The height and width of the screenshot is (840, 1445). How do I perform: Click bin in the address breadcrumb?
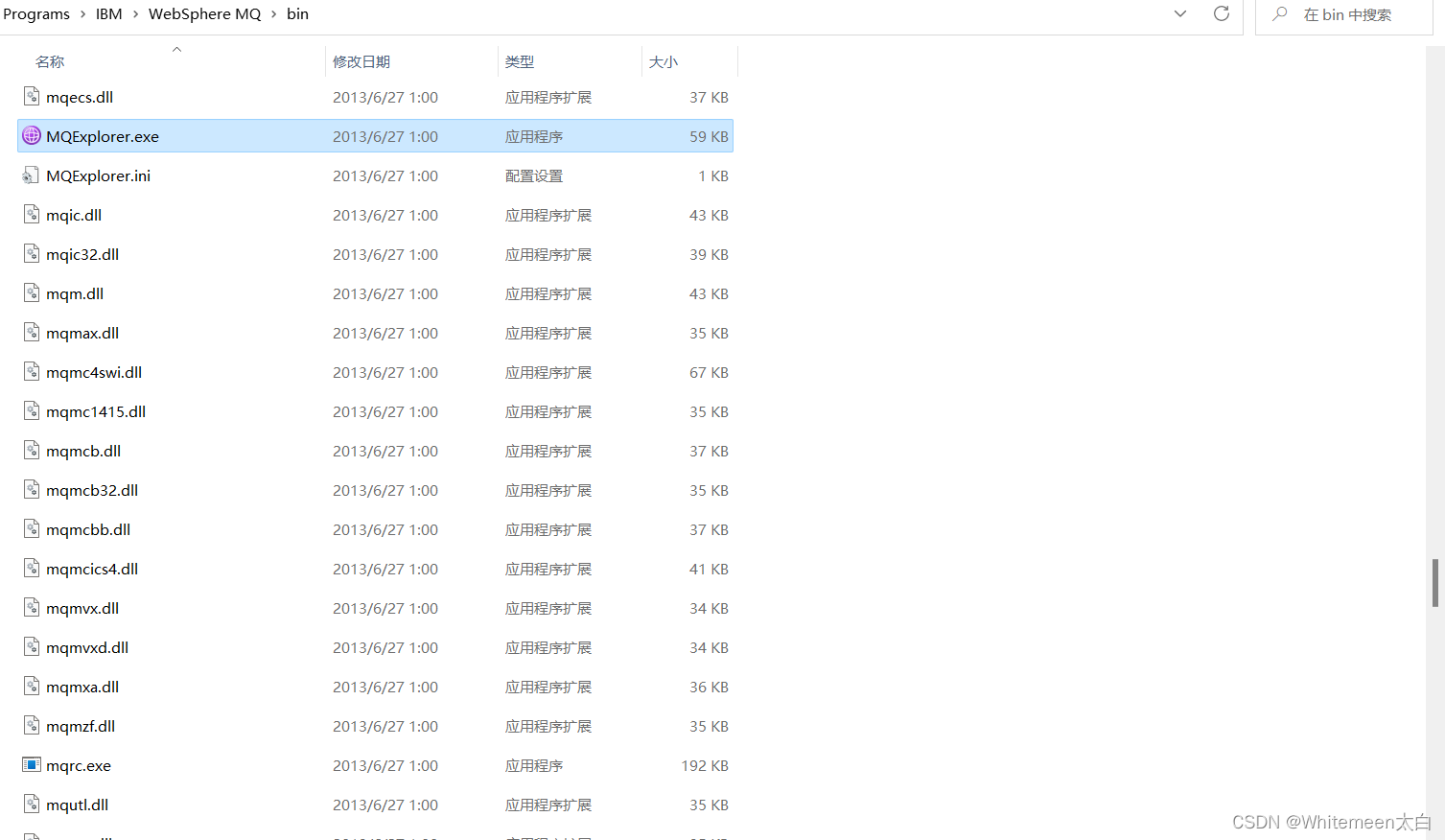coord(297,14)
